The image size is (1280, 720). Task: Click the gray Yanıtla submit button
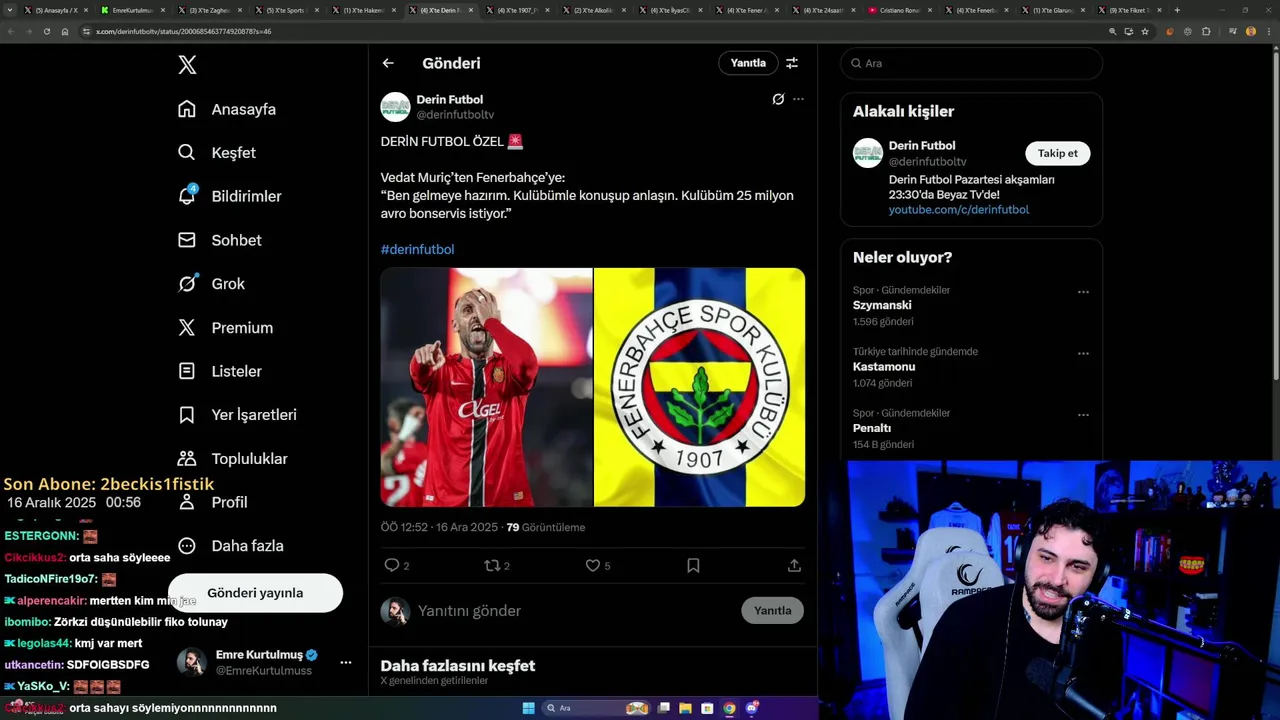772,611
